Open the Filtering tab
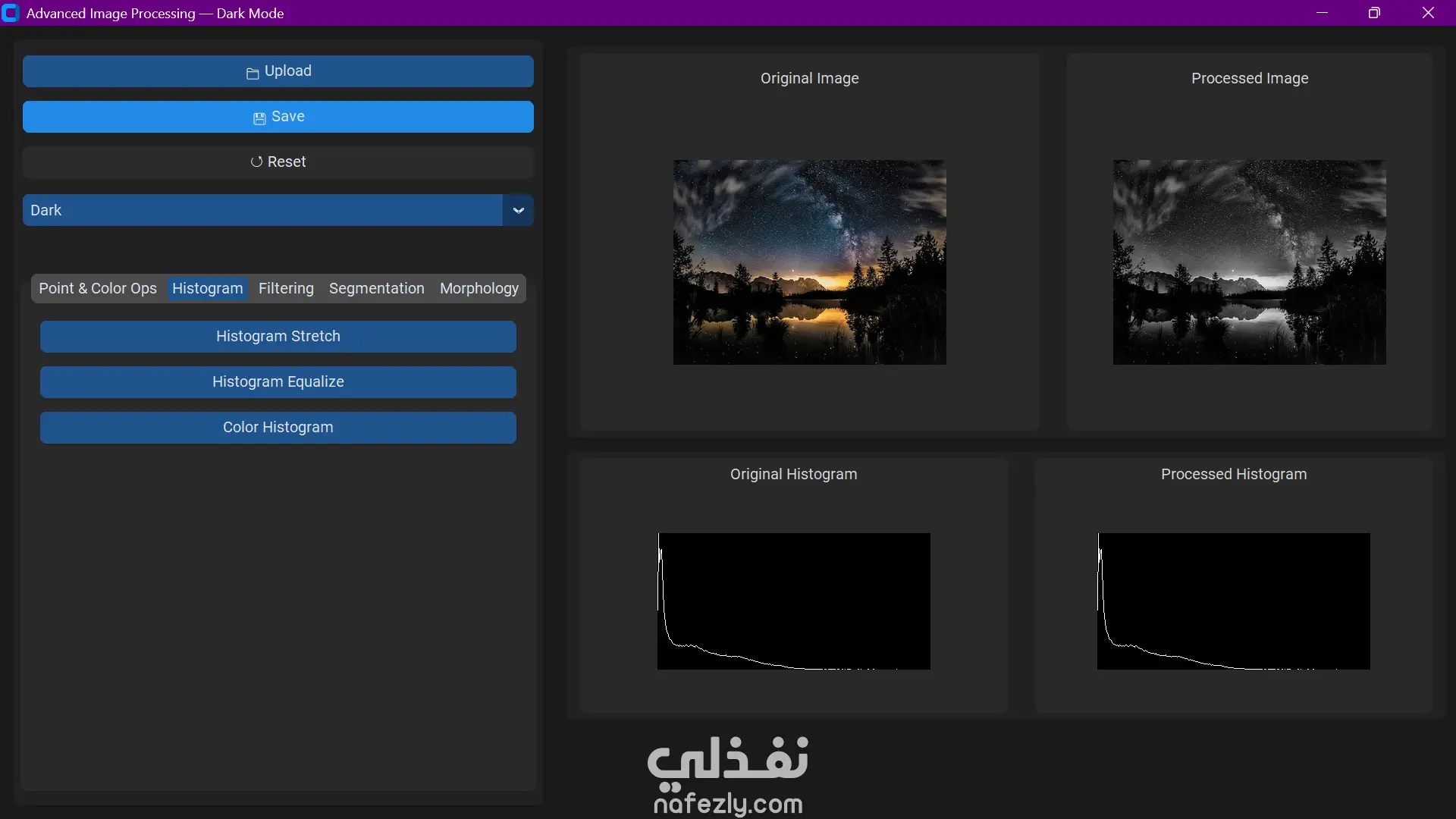This screenshot has height=819, width=1456. [x=286, y=288]
